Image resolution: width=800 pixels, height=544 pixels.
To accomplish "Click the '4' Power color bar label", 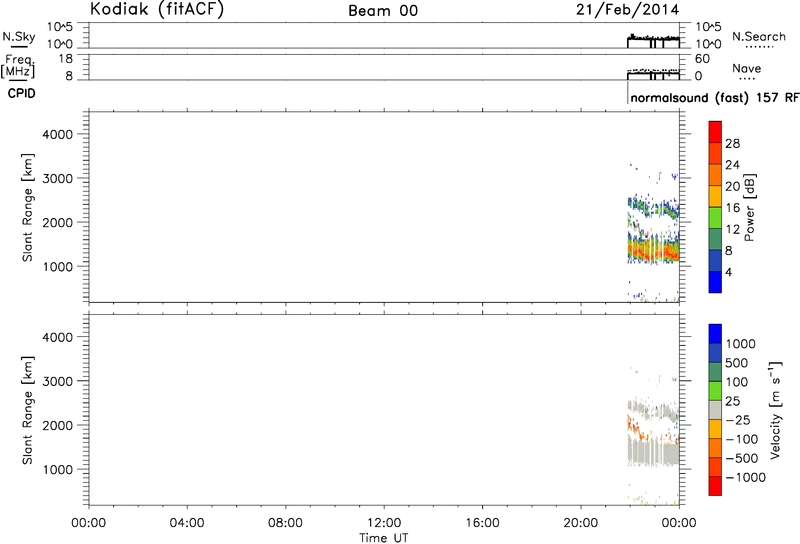I will point(729,273).
